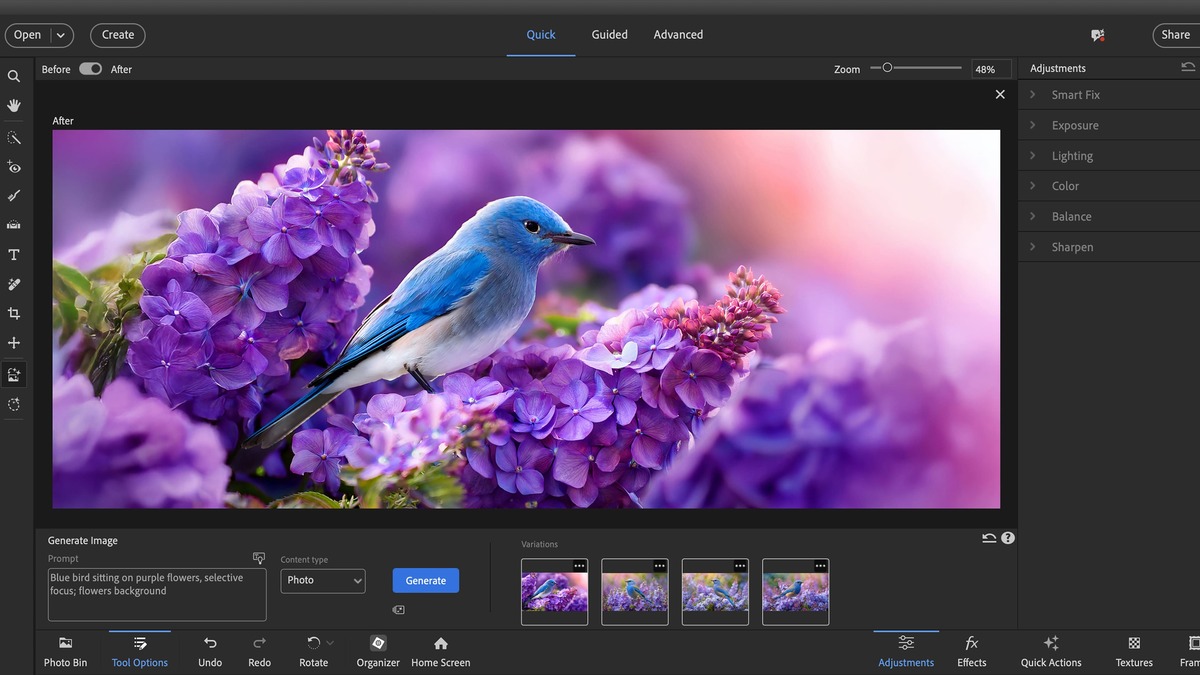Choose the Type text tool

click(x=14, y=255)
